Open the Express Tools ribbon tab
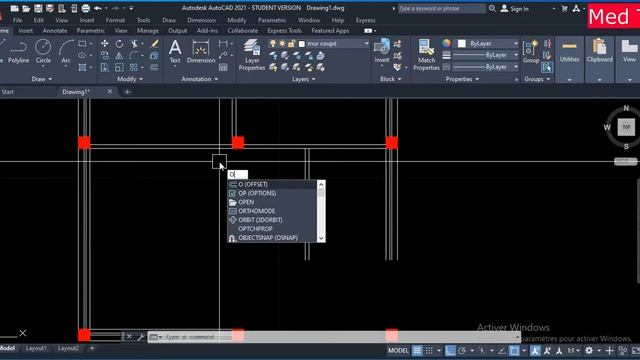 pos(284,31)
